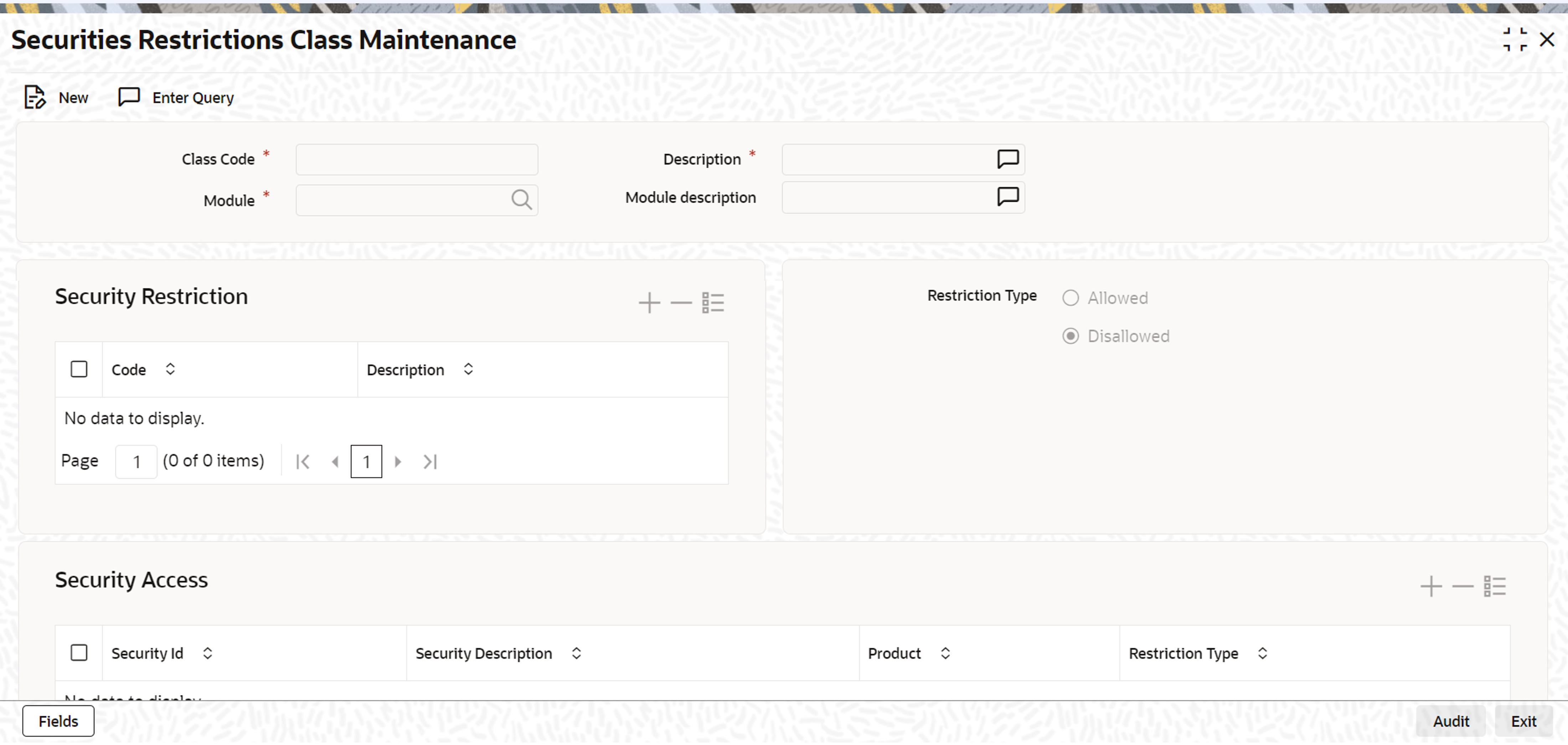Click the Class Code input field

(416, 160)
